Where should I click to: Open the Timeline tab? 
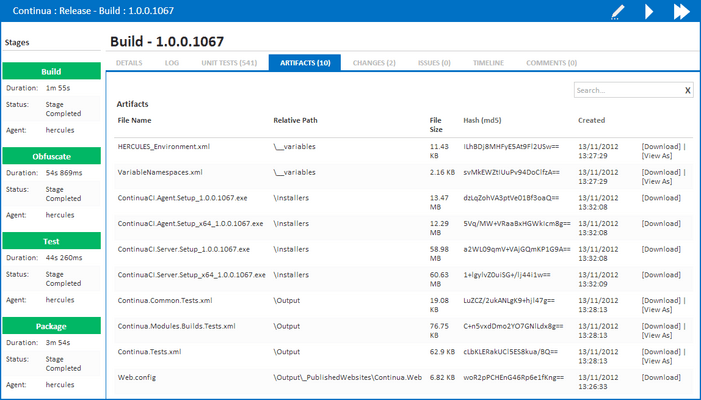click(488, 62)
